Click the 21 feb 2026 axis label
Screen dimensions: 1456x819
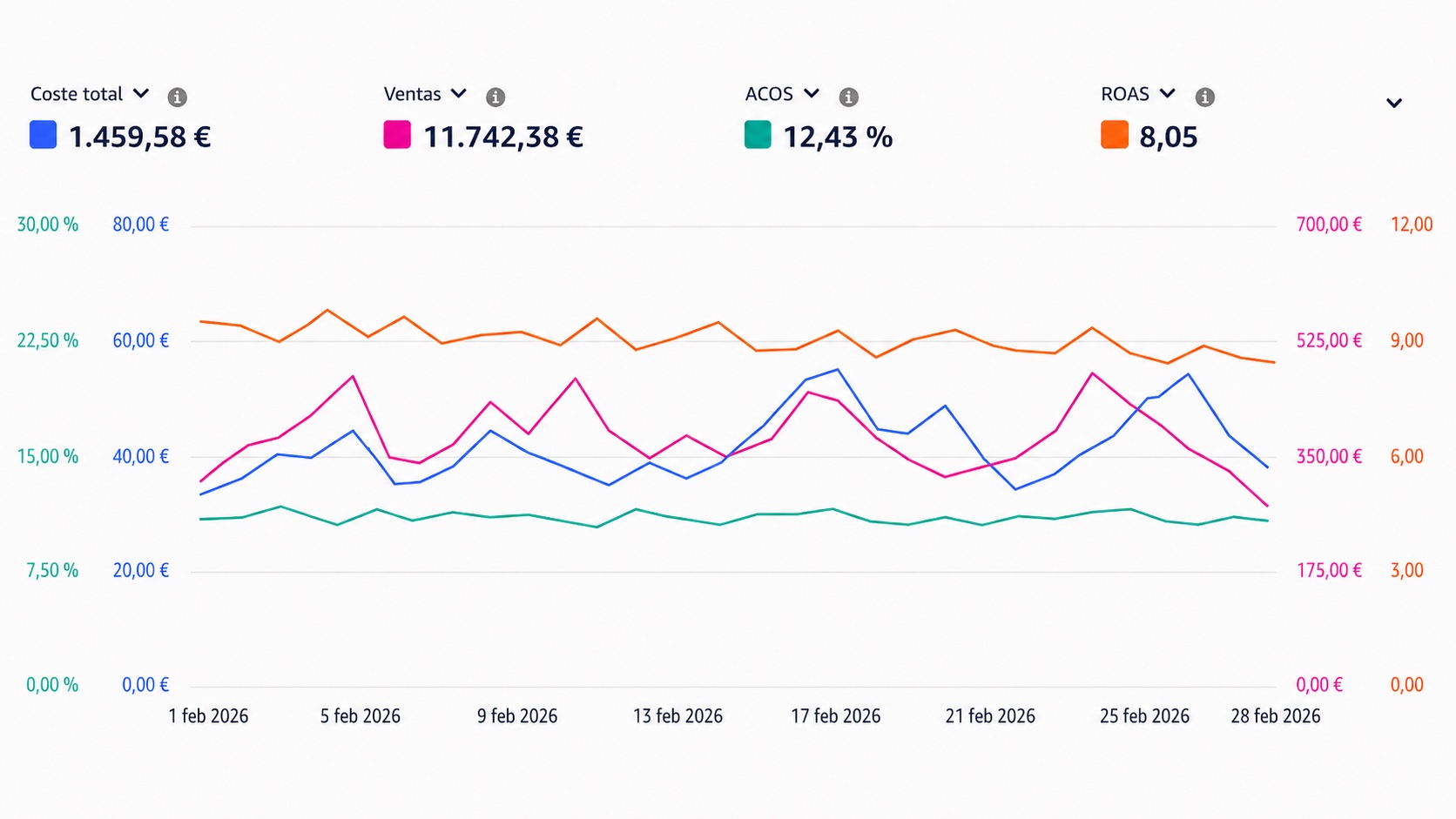[x=990, y=716]
